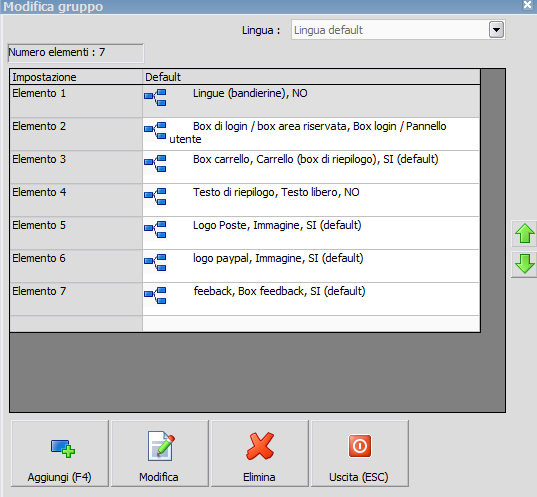
Task: Click the tree icon beside logo paypal
Action: pyautogui.click(x=155, y=263)
